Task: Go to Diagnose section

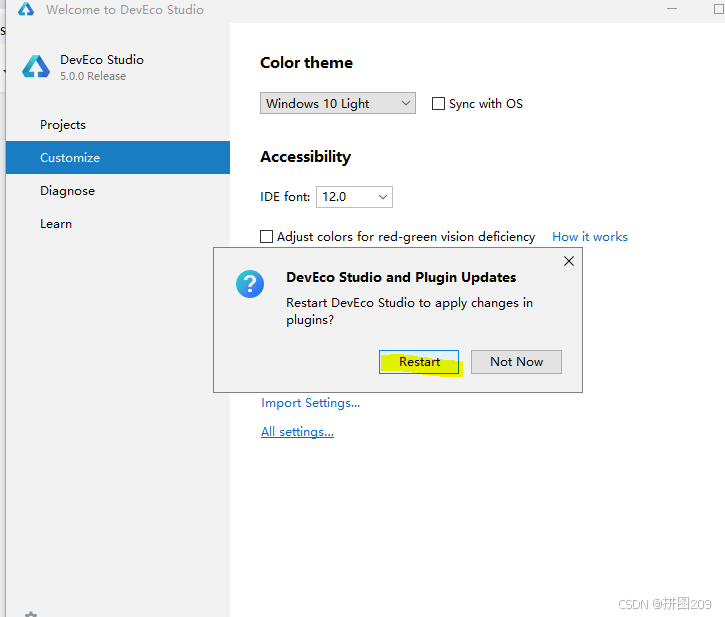Action: [x=118, y=191]
